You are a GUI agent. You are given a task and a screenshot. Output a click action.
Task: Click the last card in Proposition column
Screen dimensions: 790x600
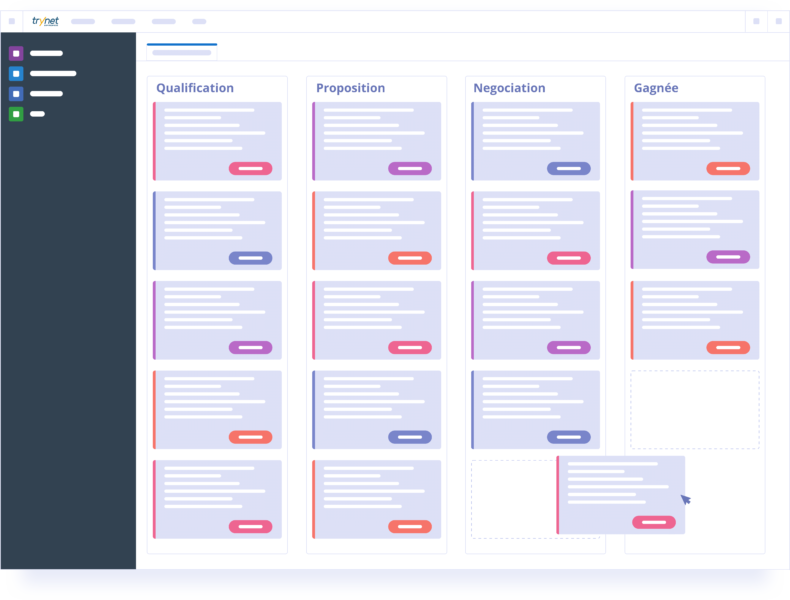pyautogui.click(x=376, y=495)
